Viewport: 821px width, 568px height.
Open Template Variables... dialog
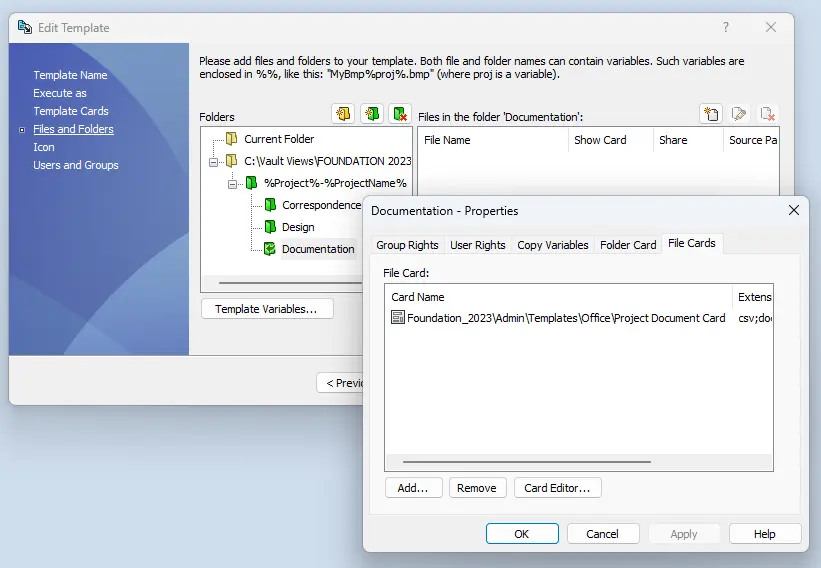pos(266,309)
